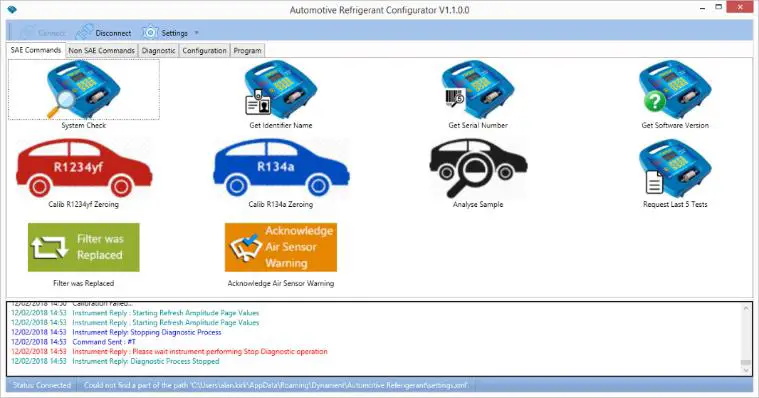The height and width of the screenshot is (398, 759).
Task: Click the Filter was Replaced caption text
Action: coord(84,283)
